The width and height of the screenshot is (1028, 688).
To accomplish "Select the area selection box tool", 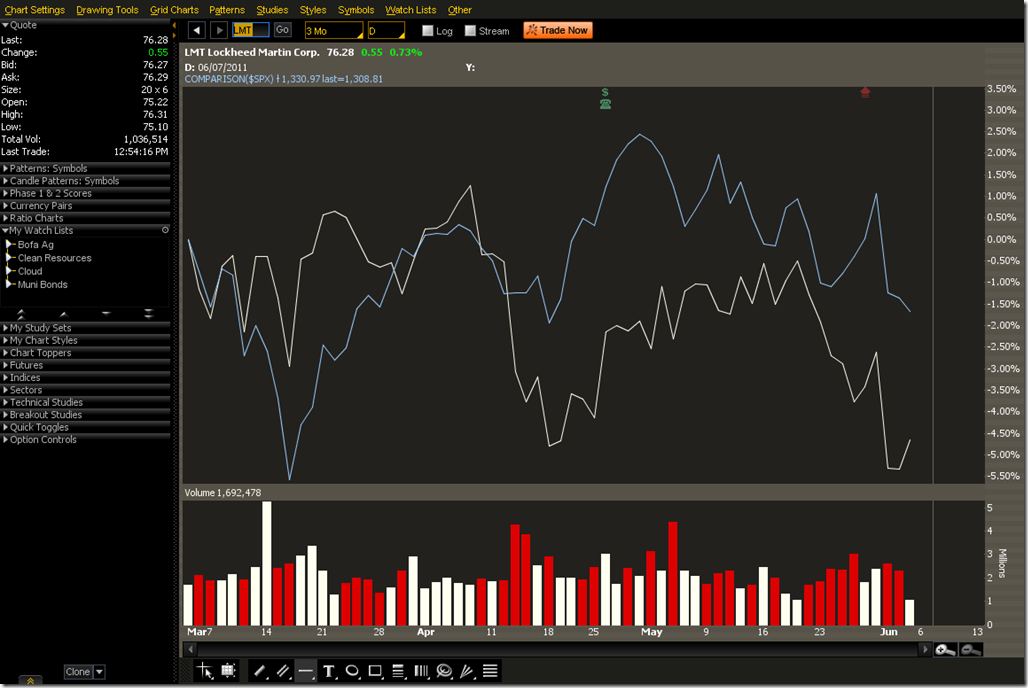I will pyautogui.click(x=228, y=670).
